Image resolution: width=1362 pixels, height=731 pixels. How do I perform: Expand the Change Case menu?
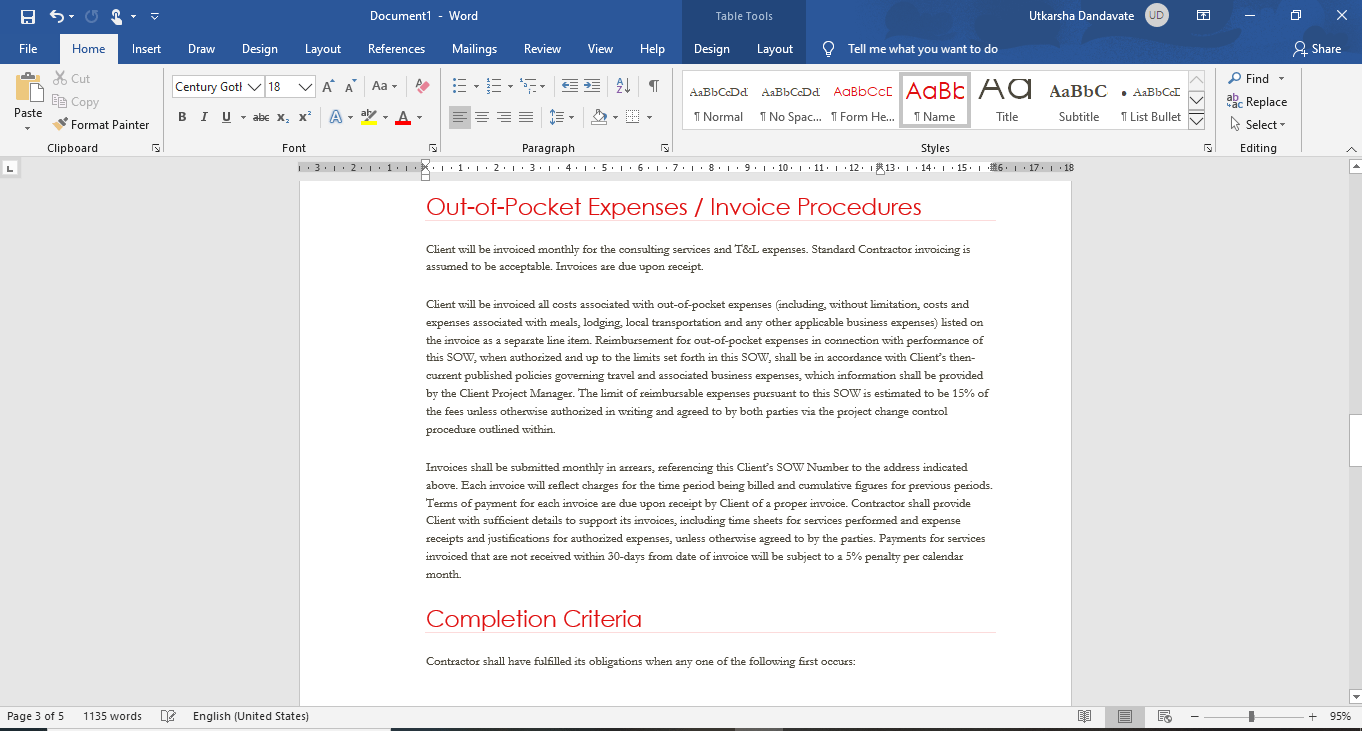(385, 87)
